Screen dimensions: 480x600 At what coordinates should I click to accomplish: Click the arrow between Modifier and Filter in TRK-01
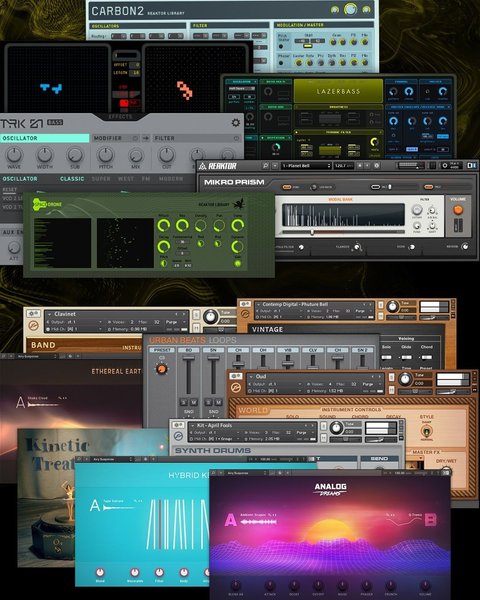145,138
